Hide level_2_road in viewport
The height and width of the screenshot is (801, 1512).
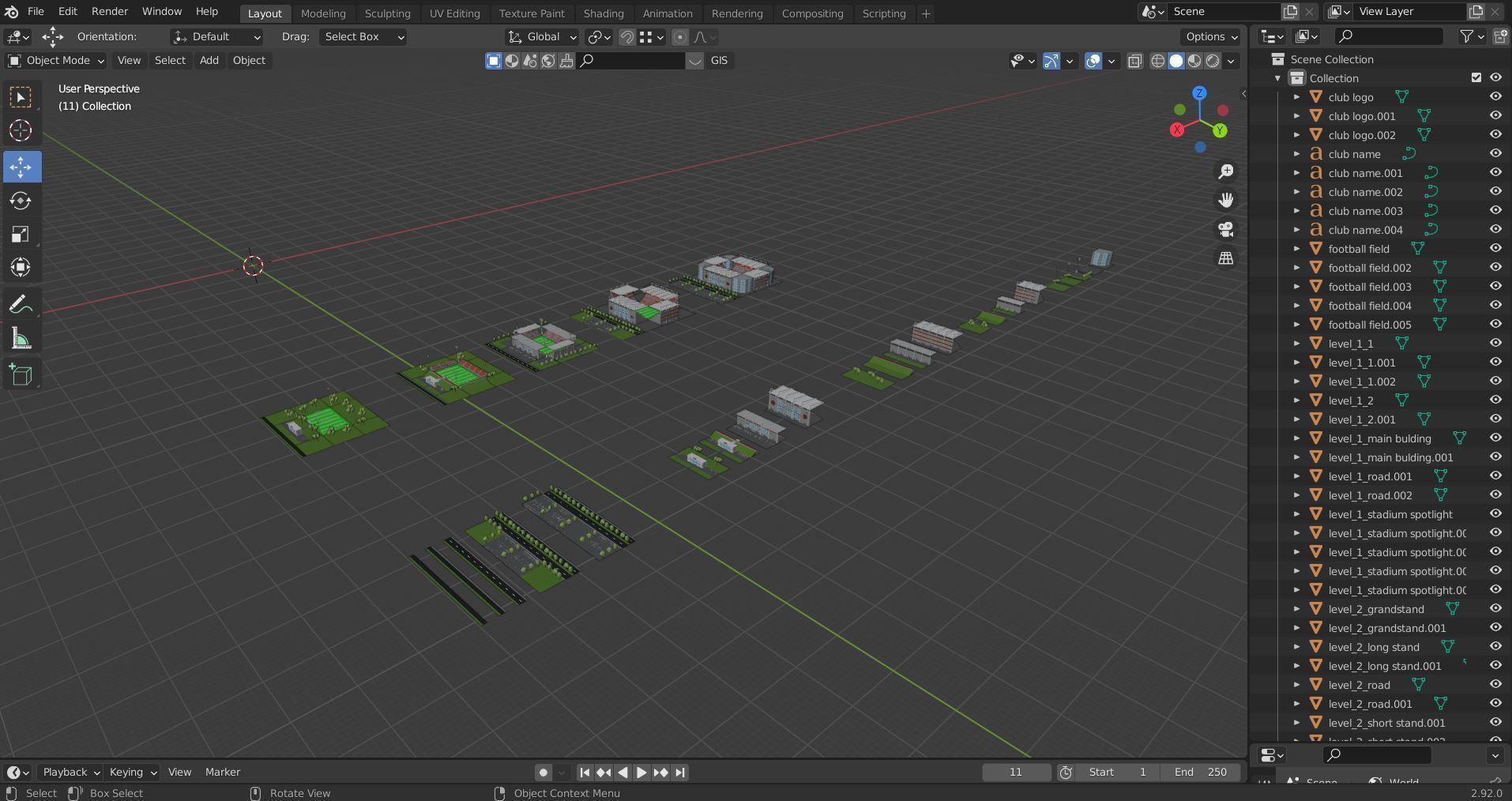point(1495,684)
